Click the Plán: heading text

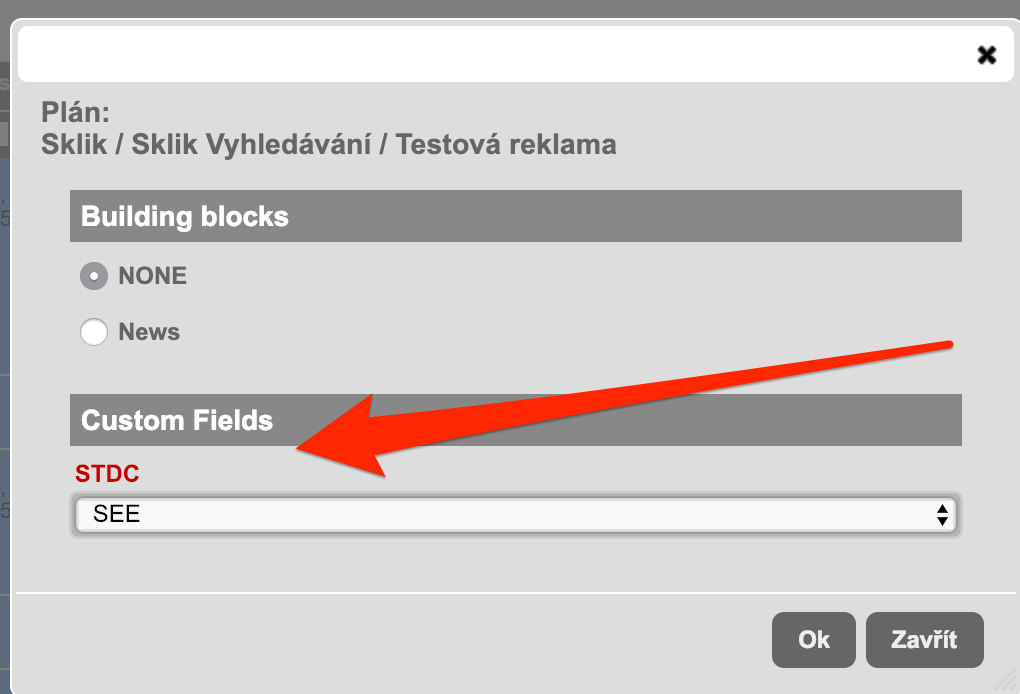click(x=75, y=111)
